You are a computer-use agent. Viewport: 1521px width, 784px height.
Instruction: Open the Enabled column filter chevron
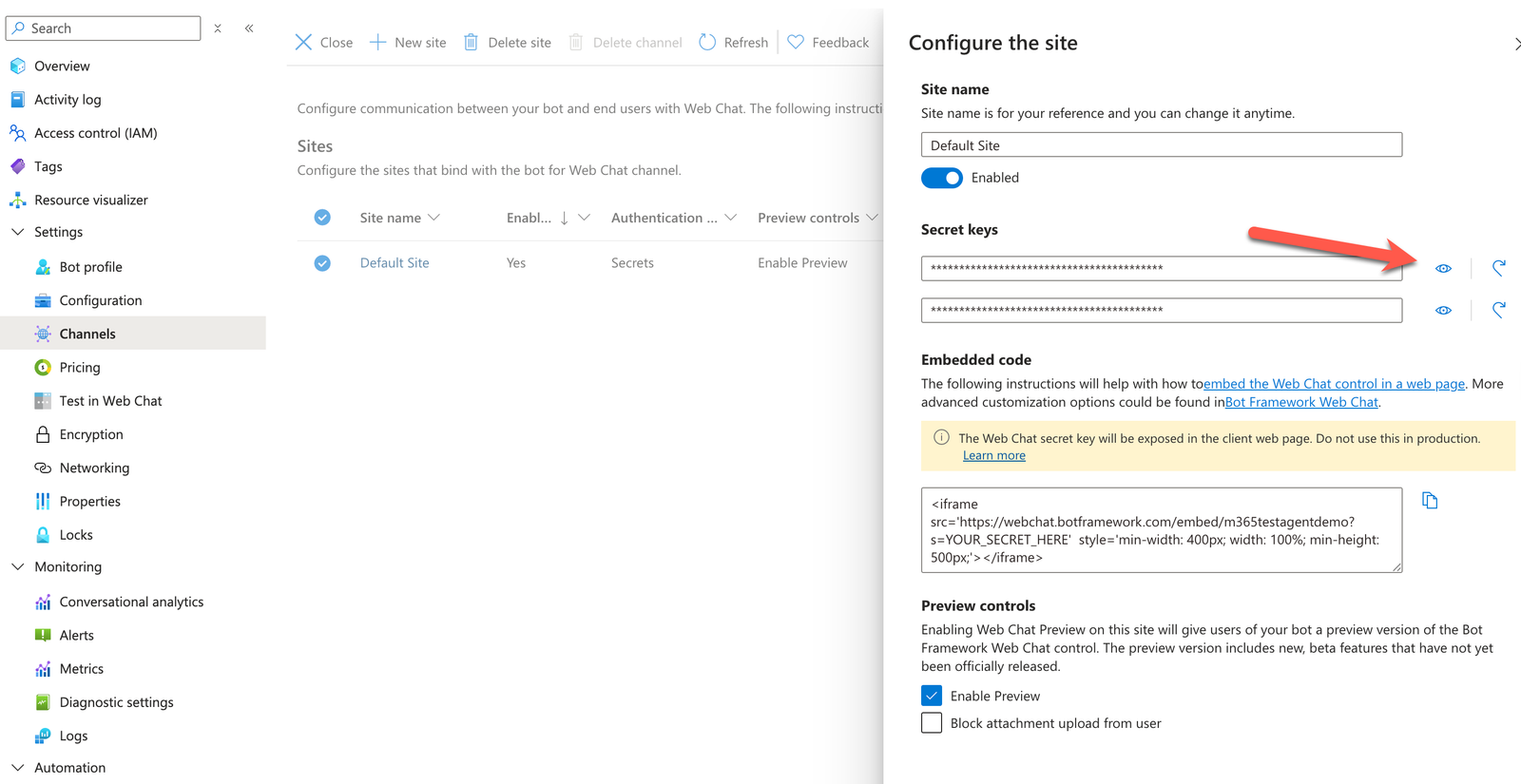point(584,218)
